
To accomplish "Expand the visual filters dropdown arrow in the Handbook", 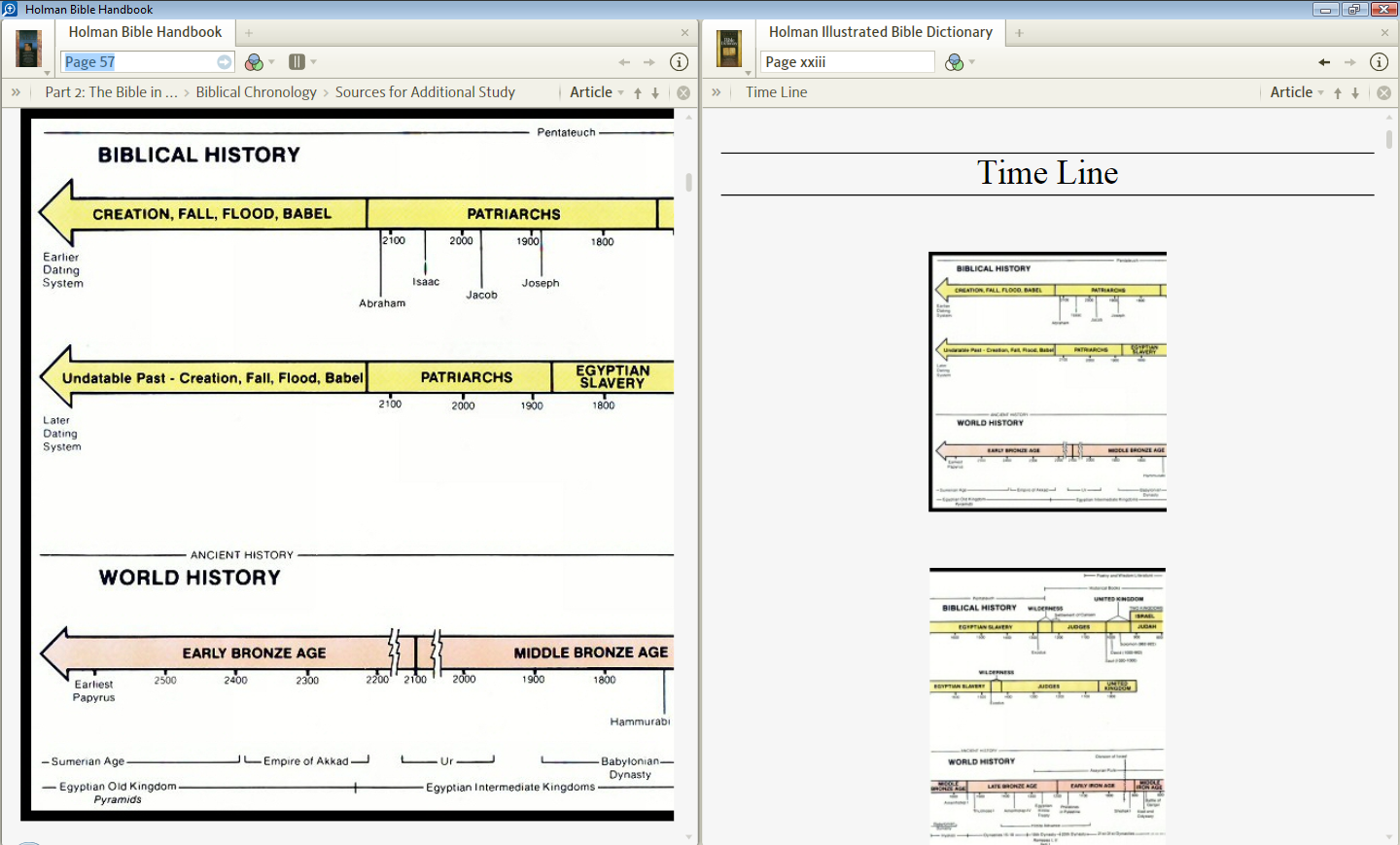I will [x=271, y=62].
